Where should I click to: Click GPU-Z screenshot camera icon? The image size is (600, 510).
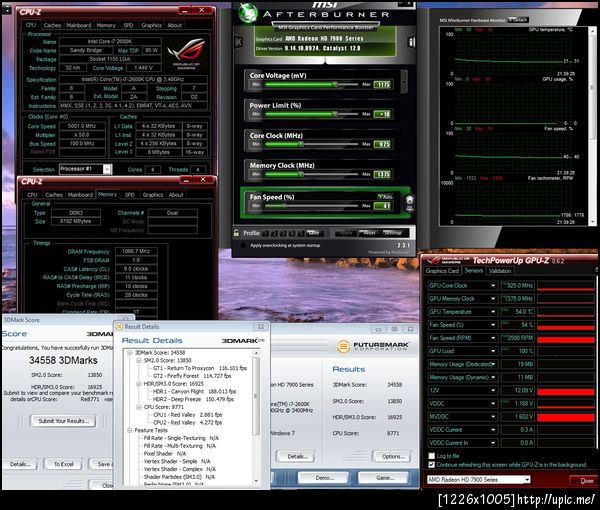596,270
